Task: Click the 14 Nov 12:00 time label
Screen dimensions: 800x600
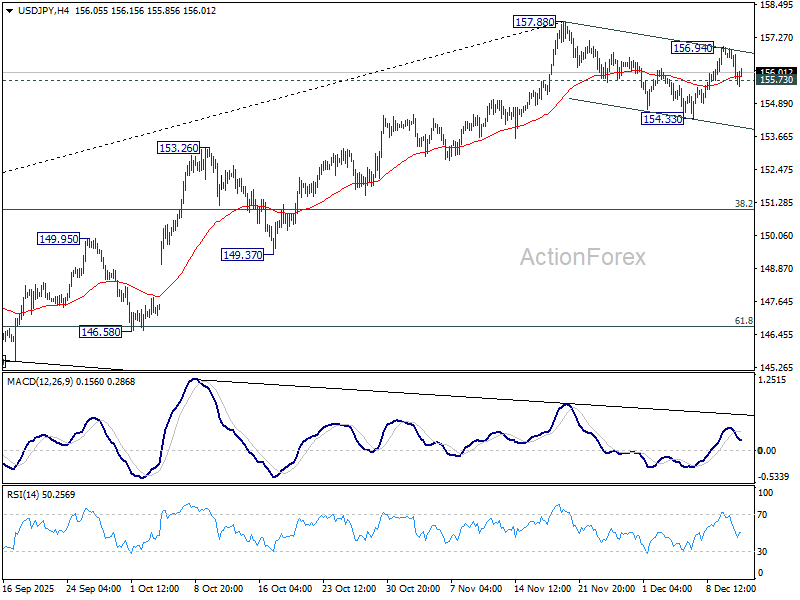Action: tap(541, 589)
